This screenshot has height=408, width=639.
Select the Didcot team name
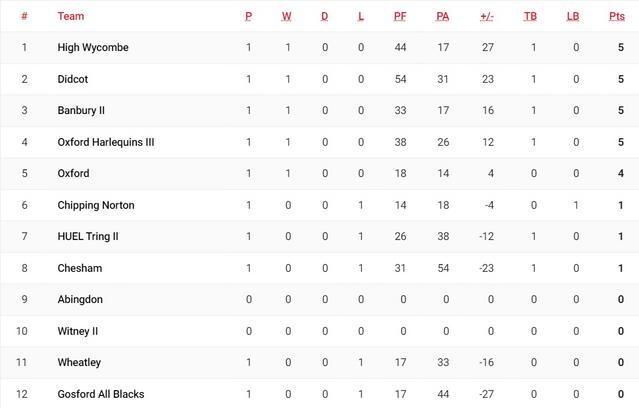75,79
